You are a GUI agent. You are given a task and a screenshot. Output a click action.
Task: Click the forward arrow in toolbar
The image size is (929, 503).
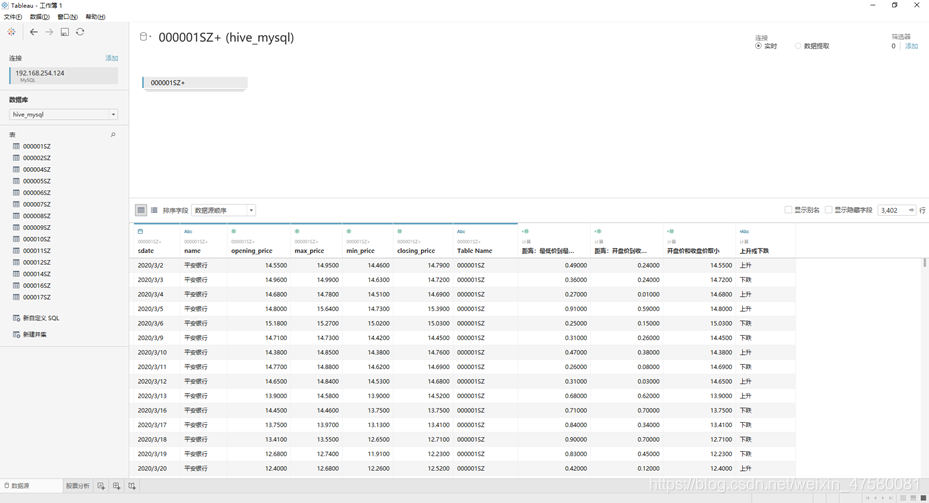(49, 32)
